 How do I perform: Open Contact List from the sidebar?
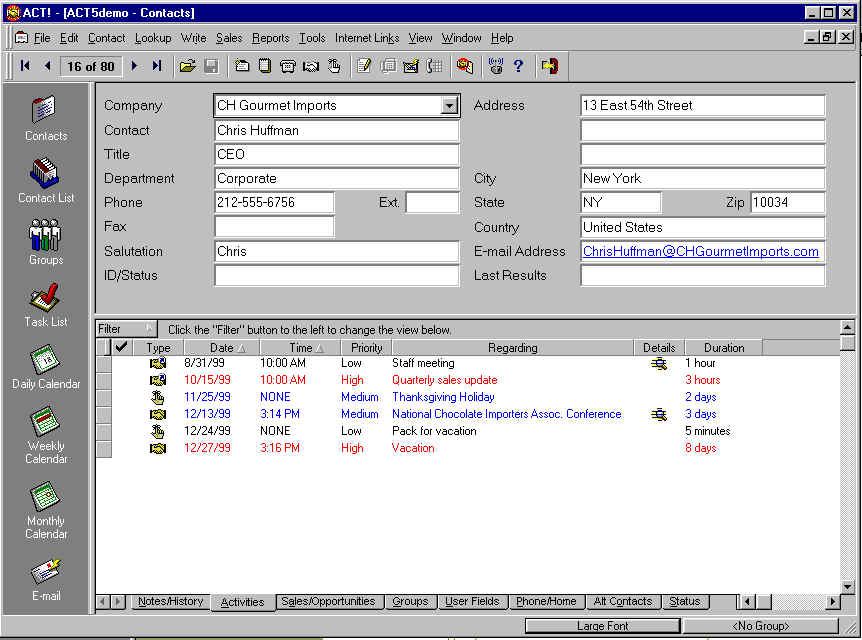[x=46, y=180]
